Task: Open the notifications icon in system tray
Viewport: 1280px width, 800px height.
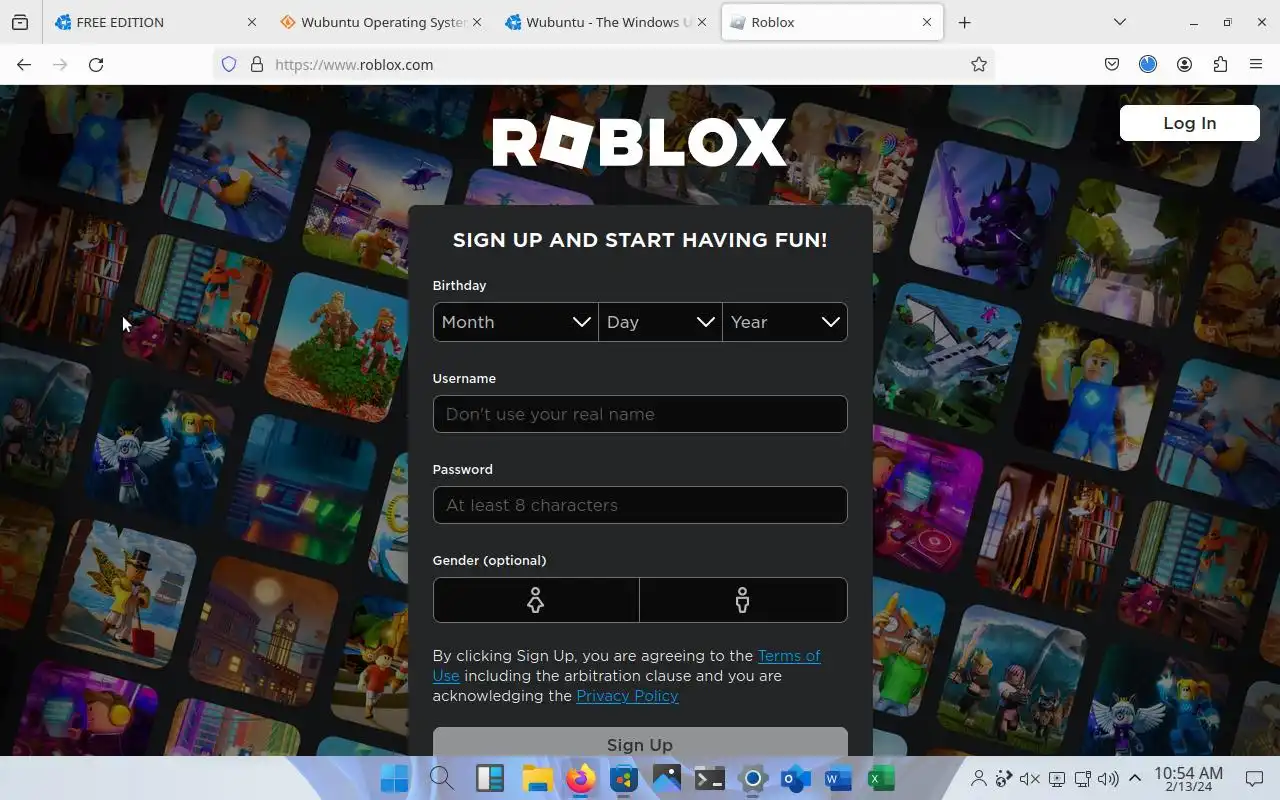Action: 1254,779
